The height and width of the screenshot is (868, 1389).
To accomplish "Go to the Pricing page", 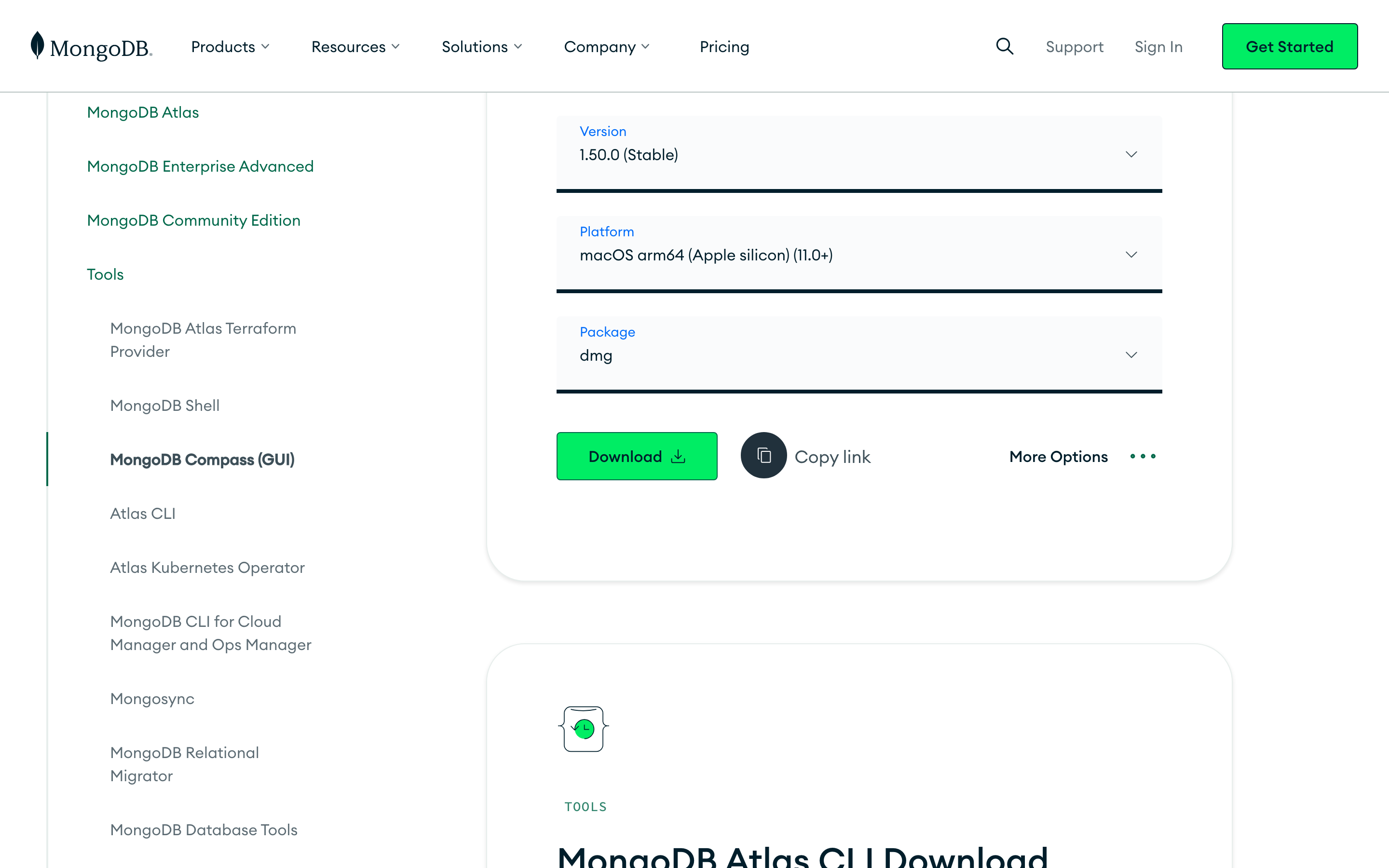I will [724, 46].
